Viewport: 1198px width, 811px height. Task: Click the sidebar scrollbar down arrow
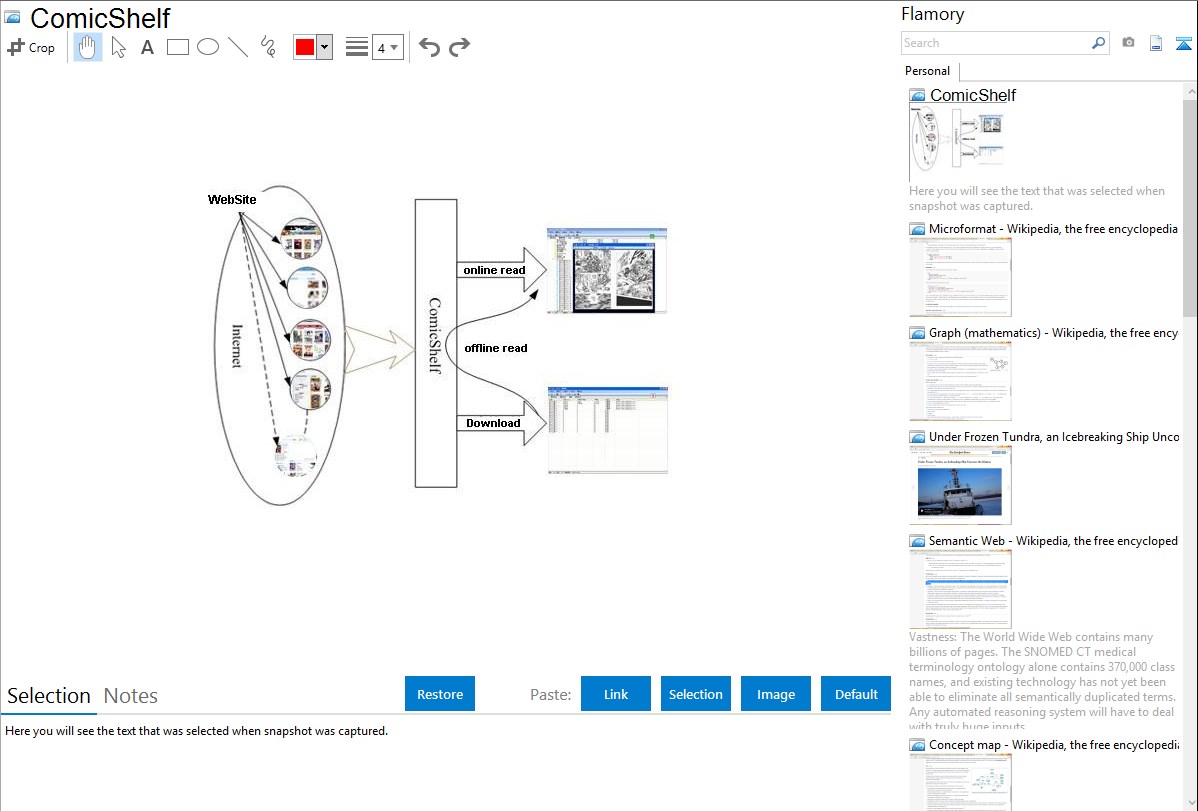(x=1190, y=803)
